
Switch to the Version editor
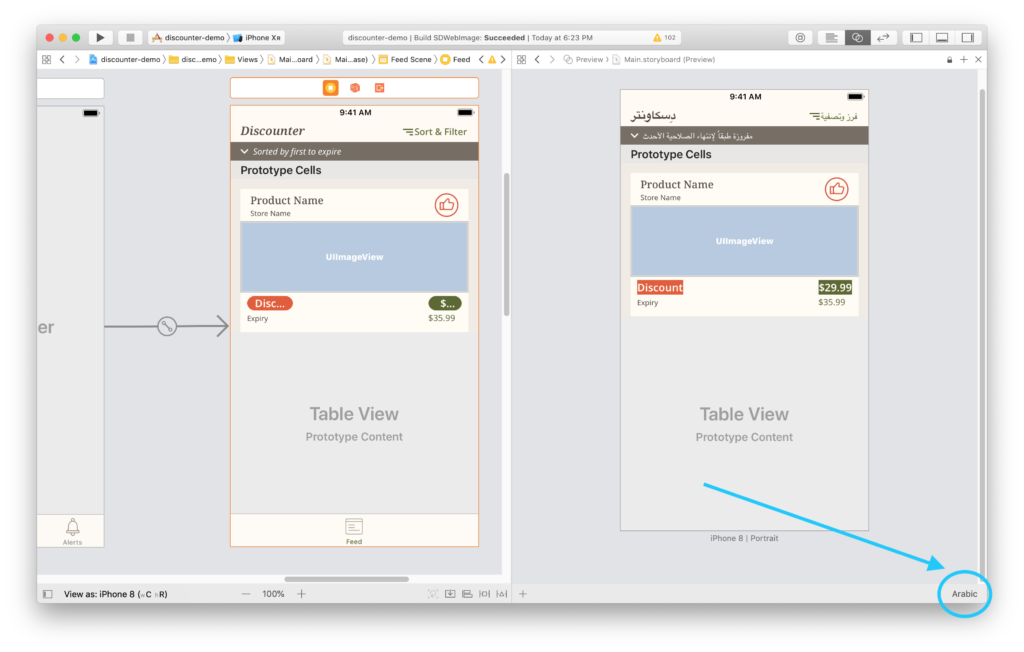pos(882,37)
